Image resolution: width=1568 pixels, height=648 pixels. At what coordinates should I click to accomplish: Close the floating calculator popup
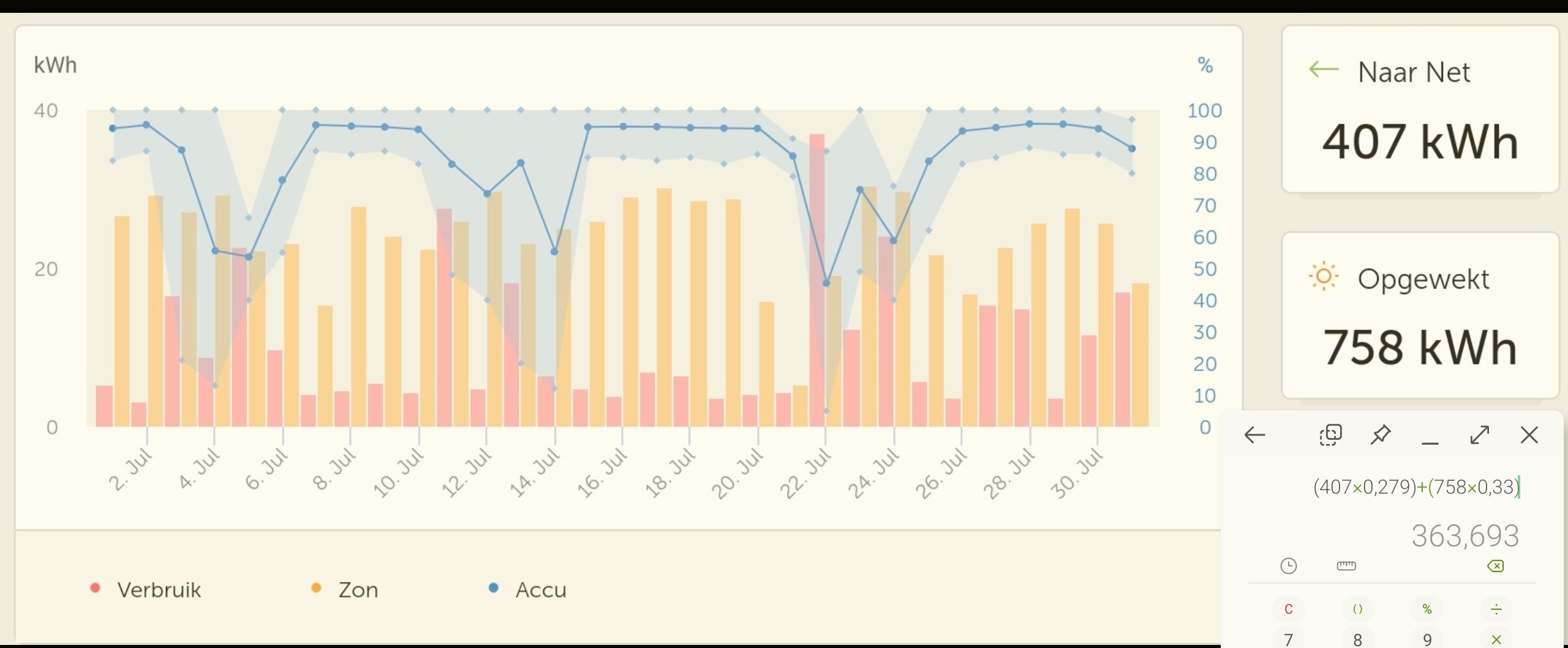(1529, 435)
